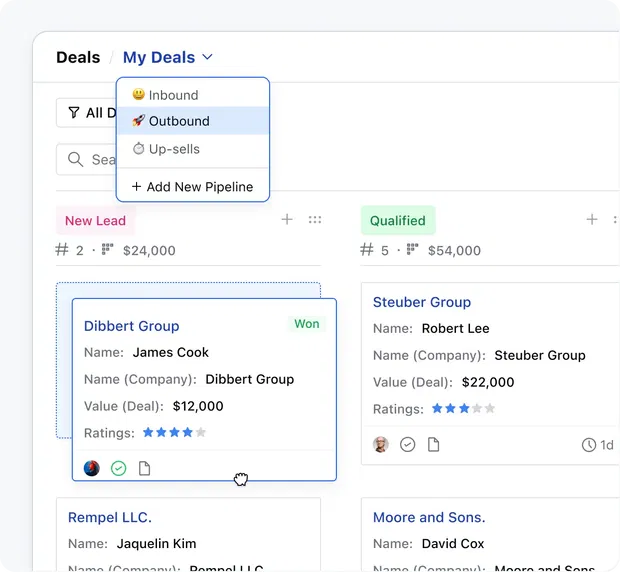620x572 pixels.
Task: Click the New Lead column drag handle
Action: click(x=315, y=219)
